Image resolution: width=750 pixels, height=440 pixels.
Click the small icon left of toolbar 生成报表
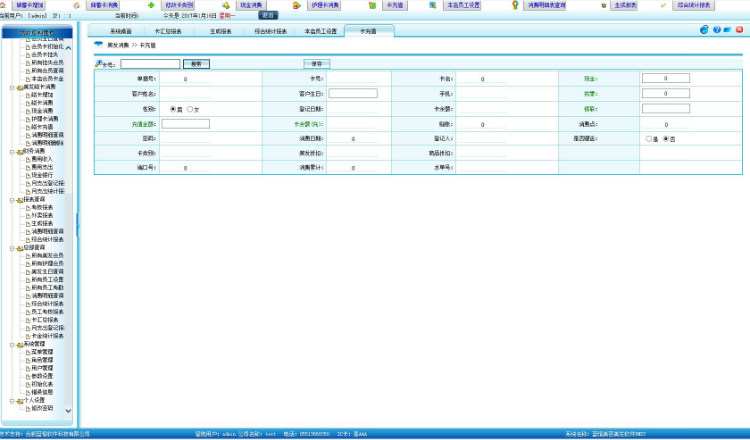pos(604,5)
